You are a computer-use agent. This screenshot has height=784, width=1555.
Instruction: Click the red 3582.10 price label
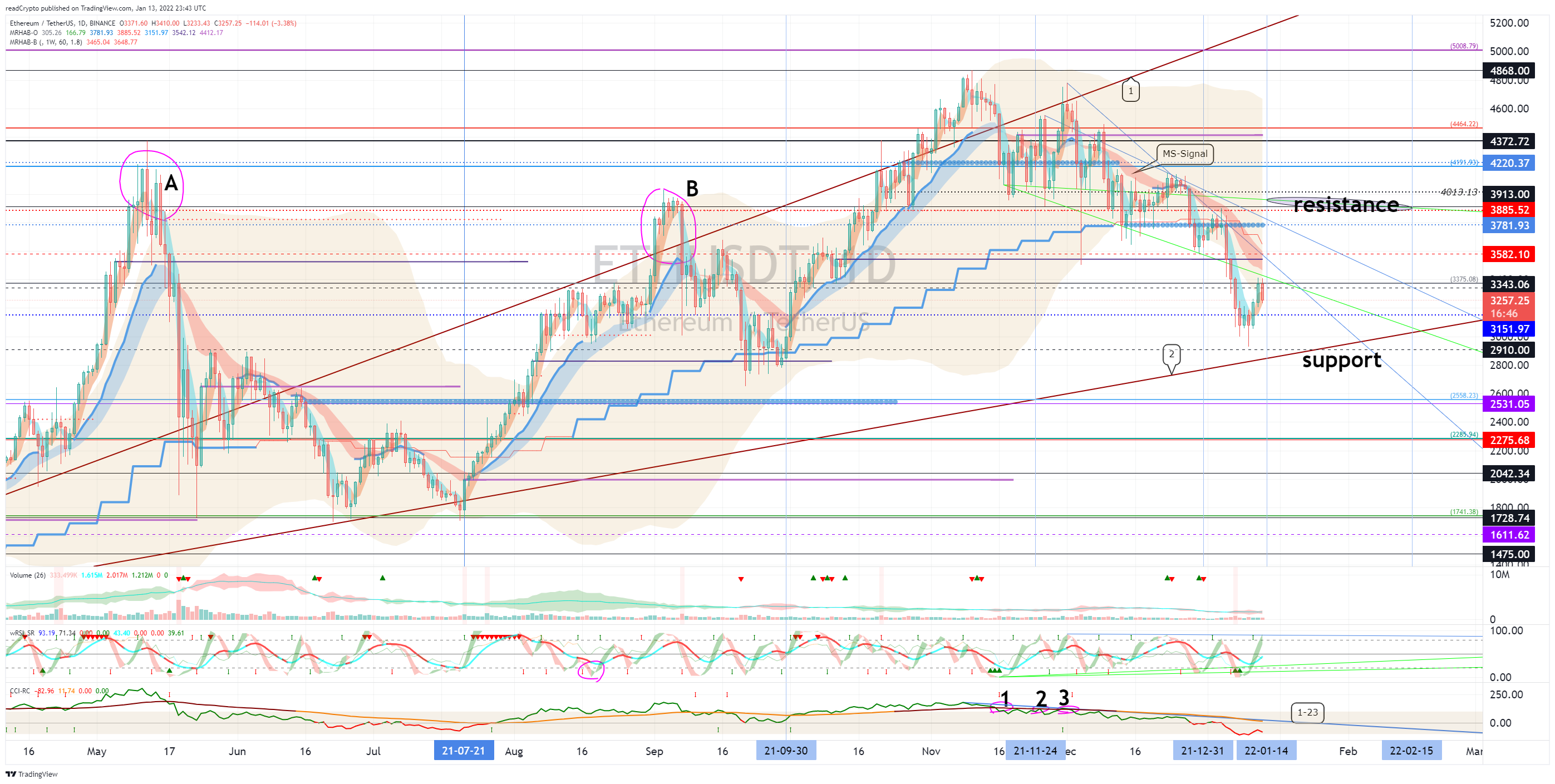click(1508, 254)
